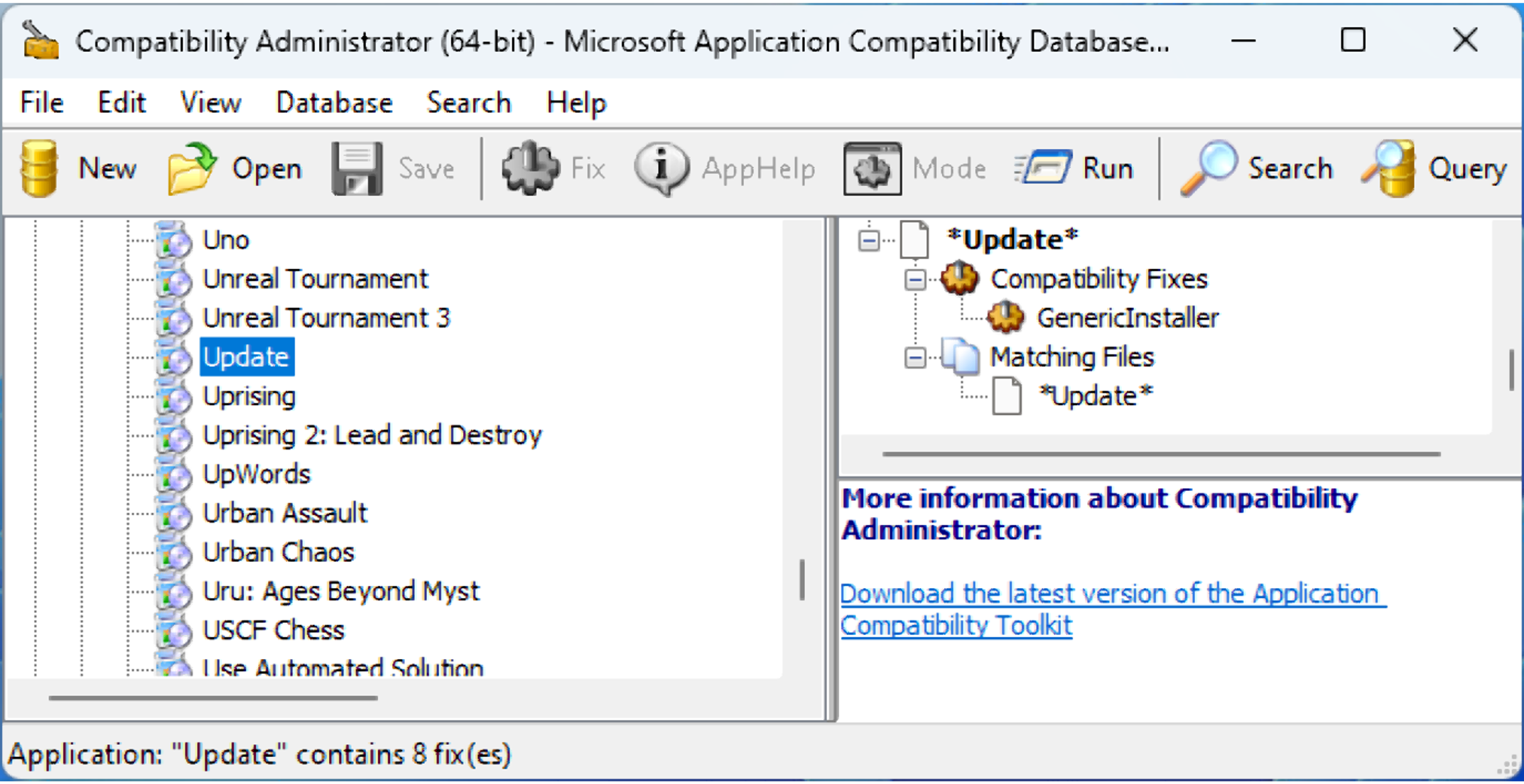Click the left pane horizontal scrollbar
Image resolution: width=1524 pixels, height=784 pixels.
[x=213, y=698]
